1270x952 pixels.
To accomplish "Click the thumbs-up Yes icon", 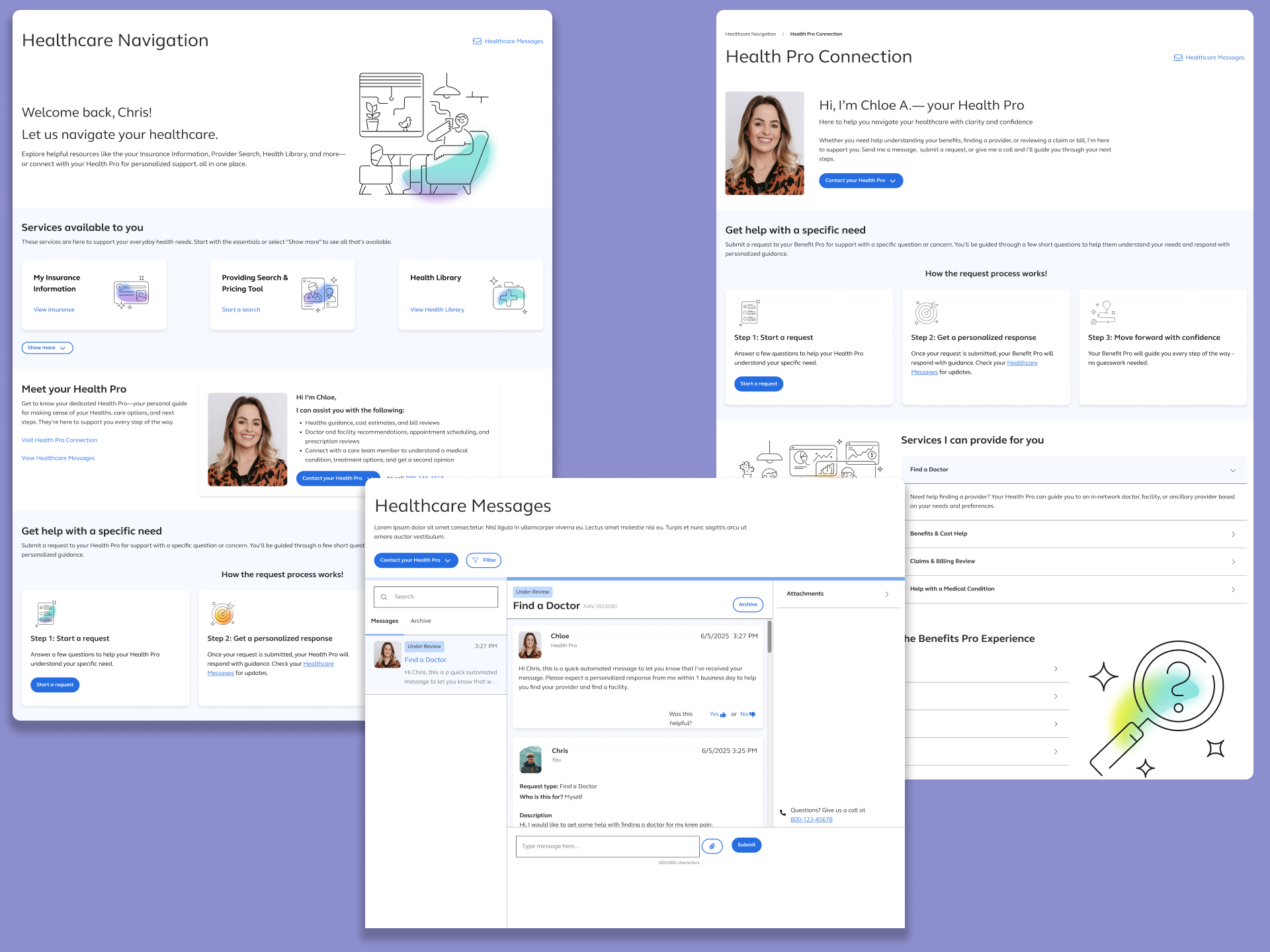I will [723, 715].
